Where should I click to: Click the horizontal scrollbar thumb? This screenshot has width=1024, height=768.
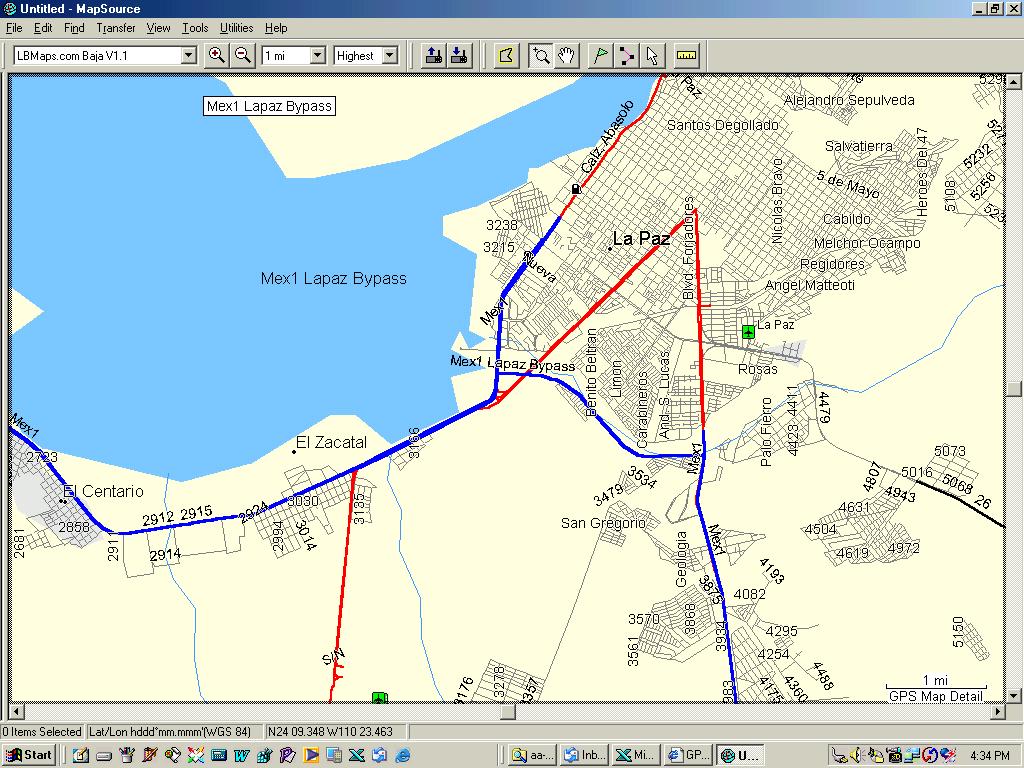pos(508,711)
